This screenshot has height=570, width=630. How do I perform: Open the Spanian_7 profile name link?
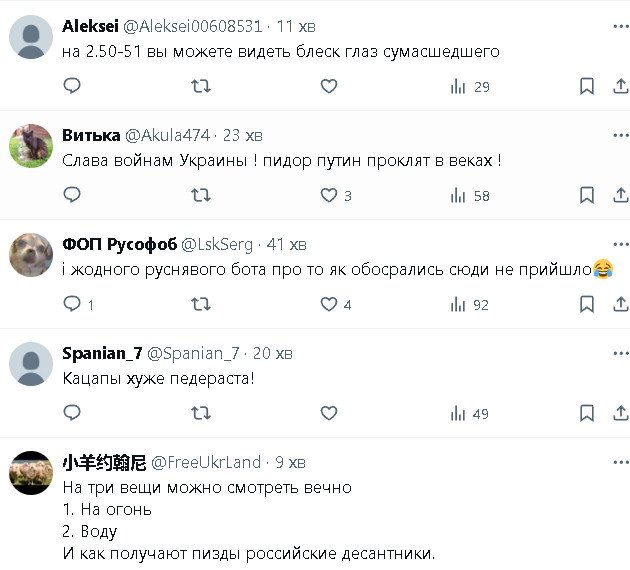[x=102, y=353]
